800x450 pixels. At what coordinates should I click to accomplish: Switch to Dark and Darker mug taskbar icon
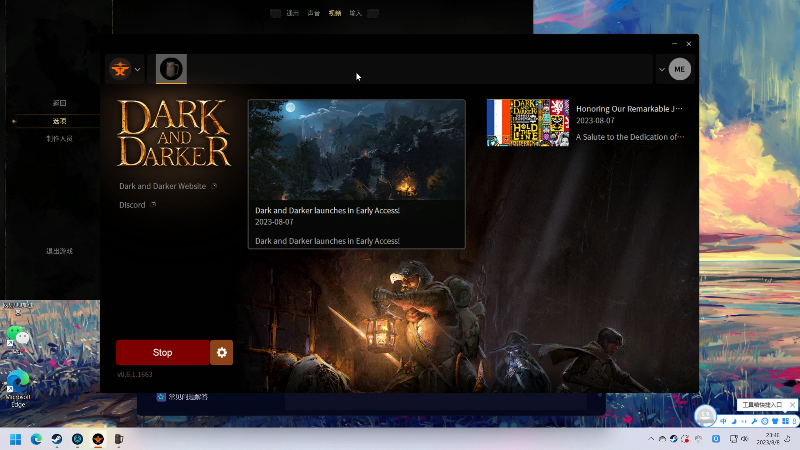[x=119, y=439]
